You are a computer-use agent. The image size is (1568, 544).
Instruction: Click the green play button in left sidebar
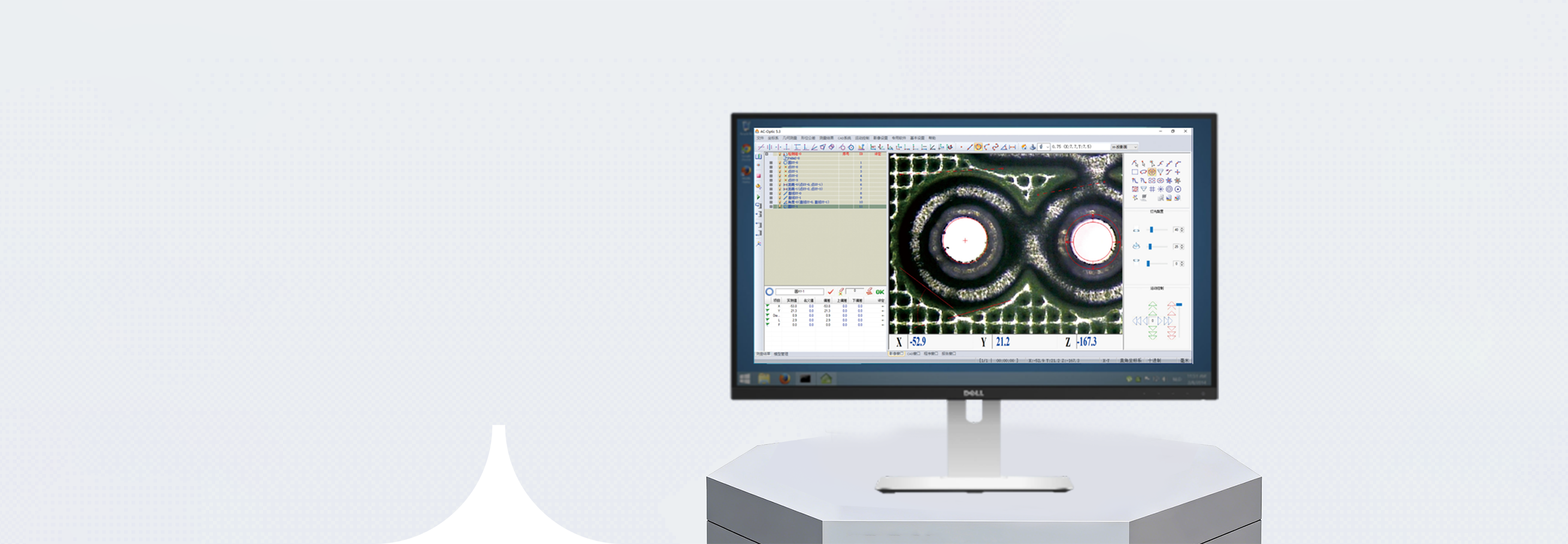tap(758, 197)
